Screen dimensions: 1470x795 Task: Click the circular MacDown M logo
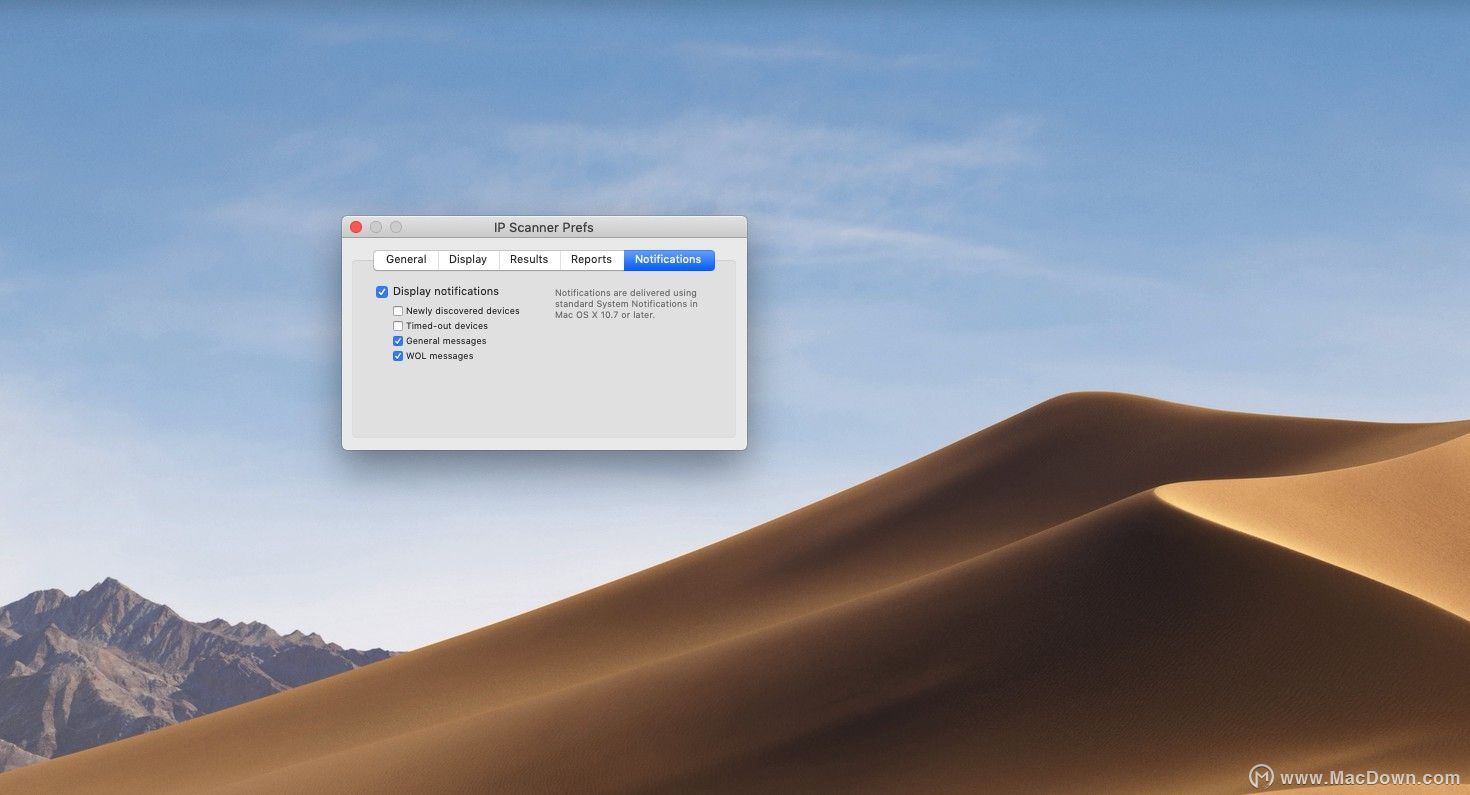(x=1260, y=776)
